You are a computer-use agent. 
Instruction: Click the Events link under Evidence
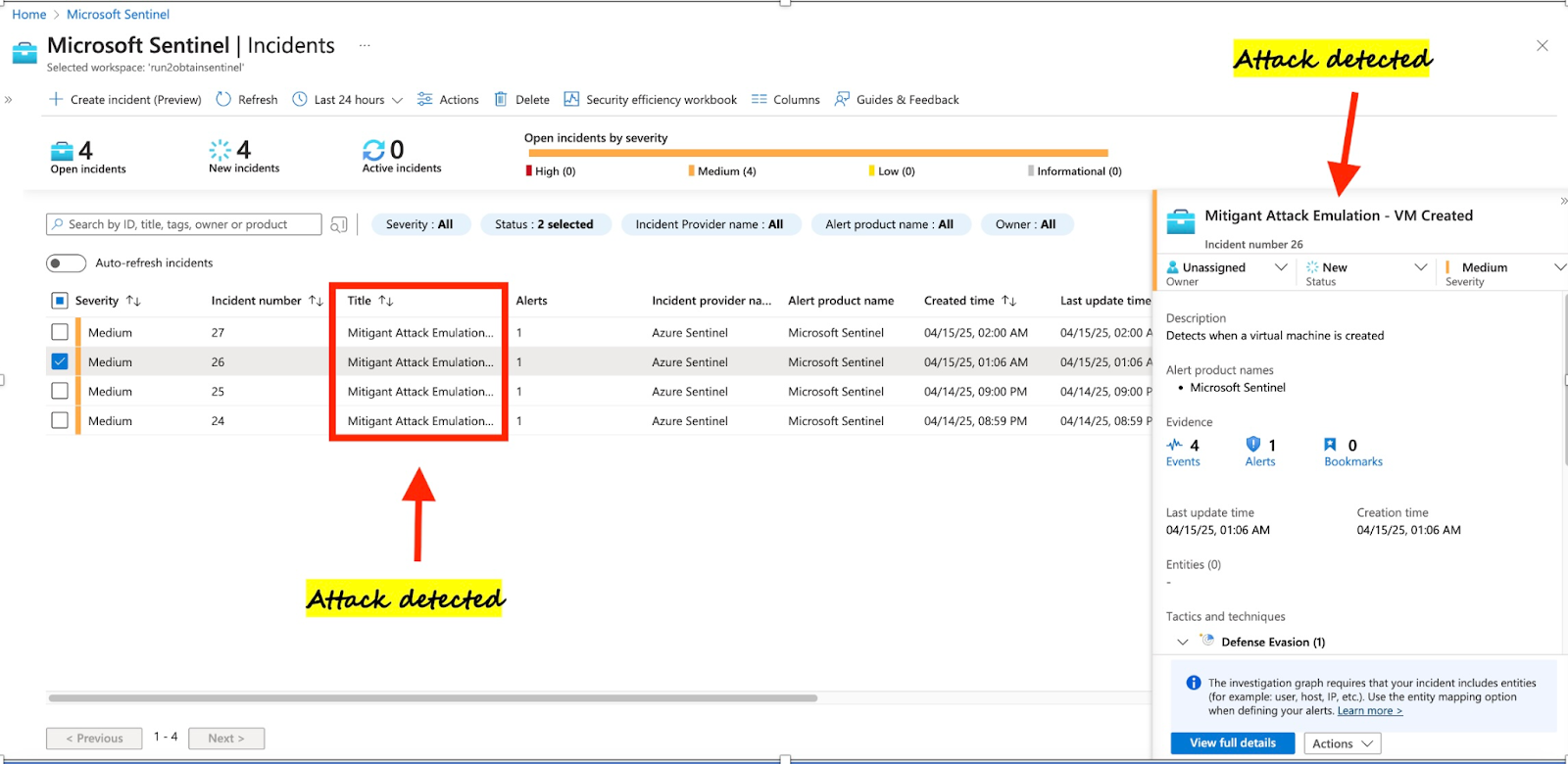pyautogui.click(x=1183, y=462)
